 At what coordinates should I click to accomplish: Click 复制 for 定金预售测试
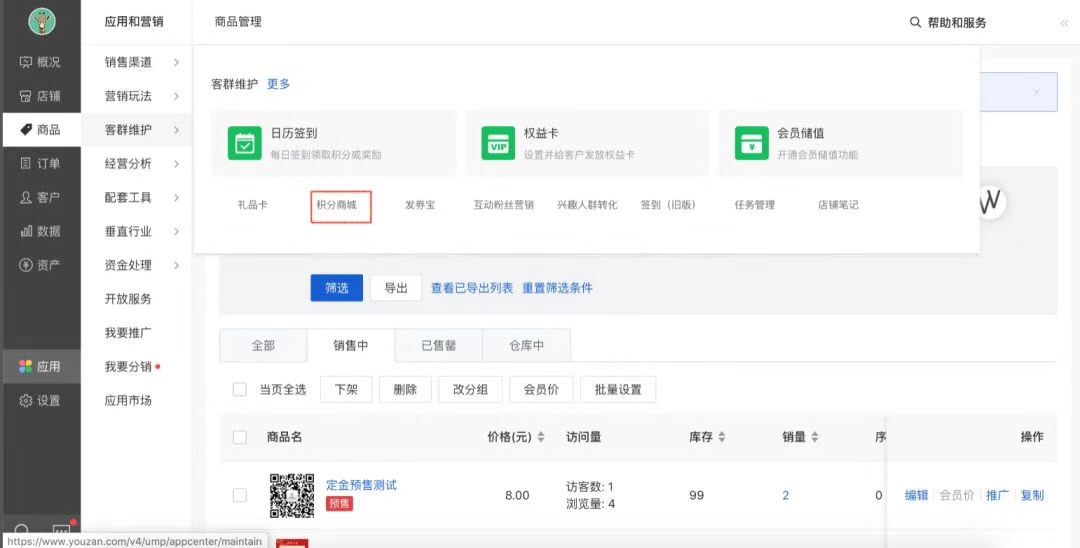(1032, 495)
